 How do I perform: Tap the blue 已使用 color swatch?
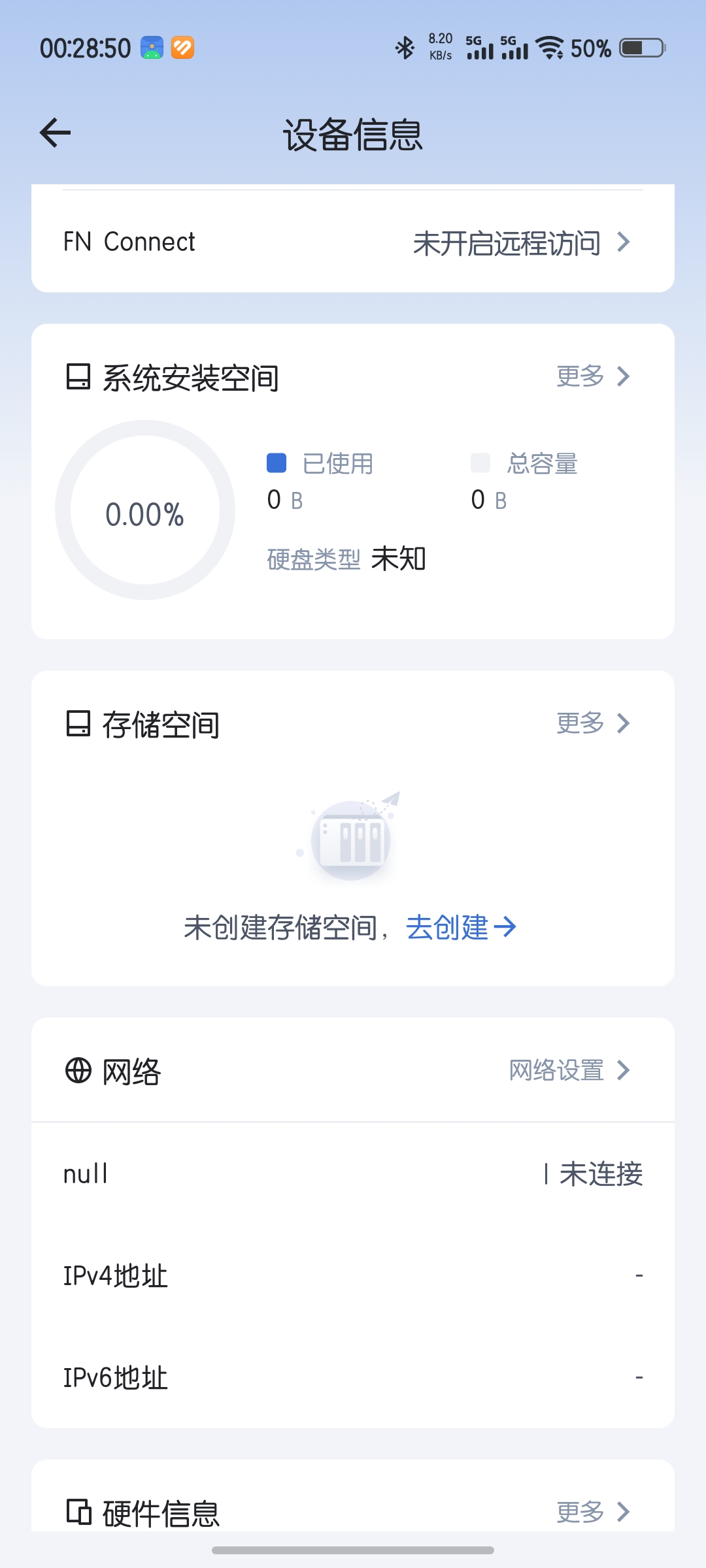coord(277,463)
